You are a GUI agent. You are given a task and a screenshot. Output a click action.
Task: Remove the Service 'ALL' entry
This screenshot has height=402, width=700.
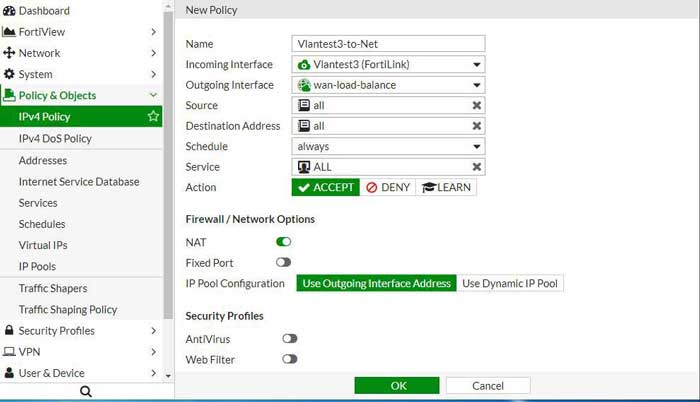coord(477,167)
